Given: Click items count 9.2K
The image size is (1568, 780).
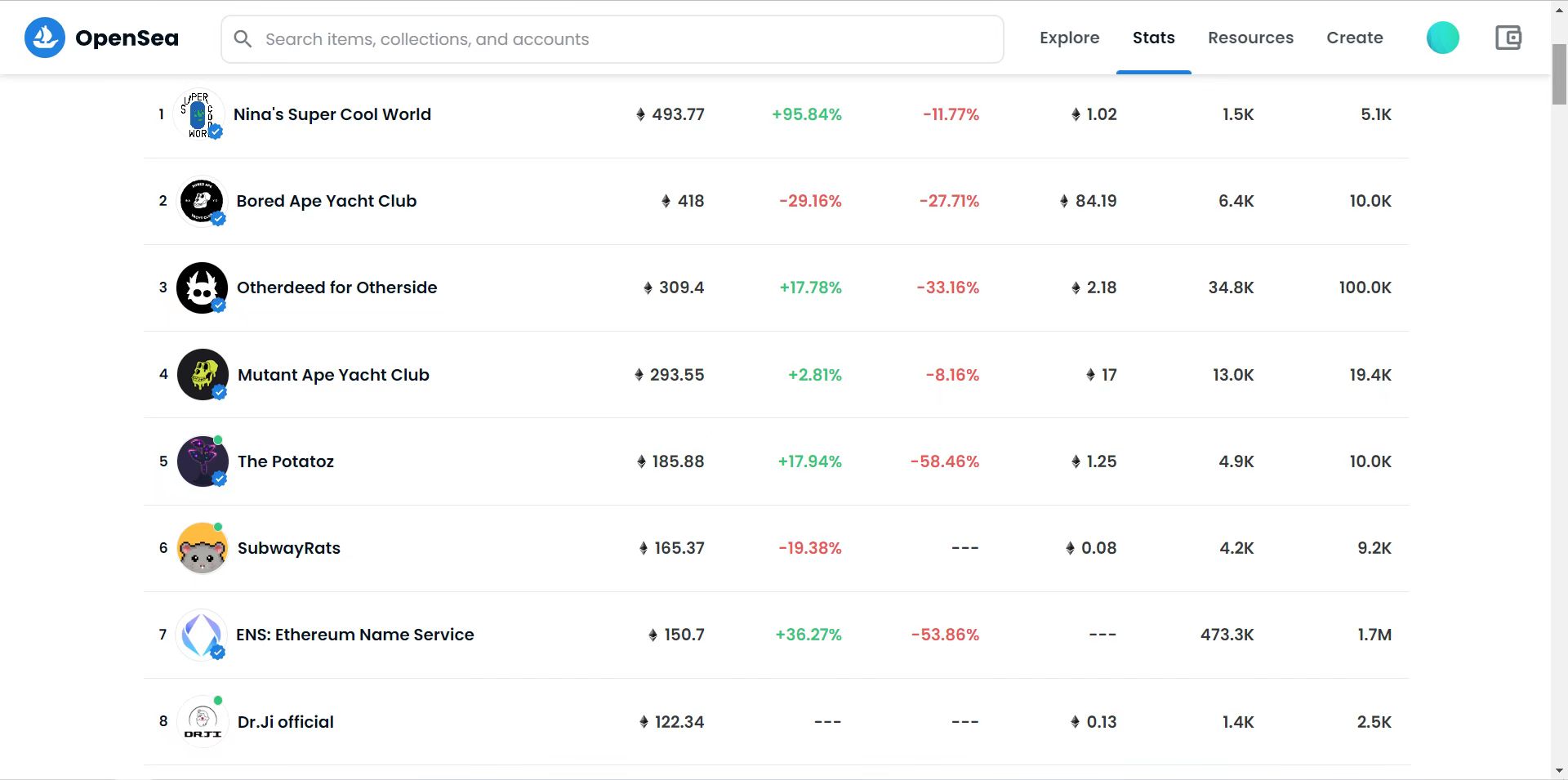Looking at the screenshot, I should [x=1374, y=548].
